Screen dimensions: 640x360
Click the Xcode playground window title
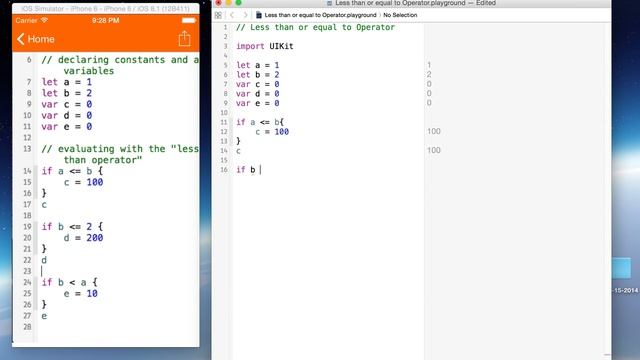pyautogui.click(x=416, y=3)
